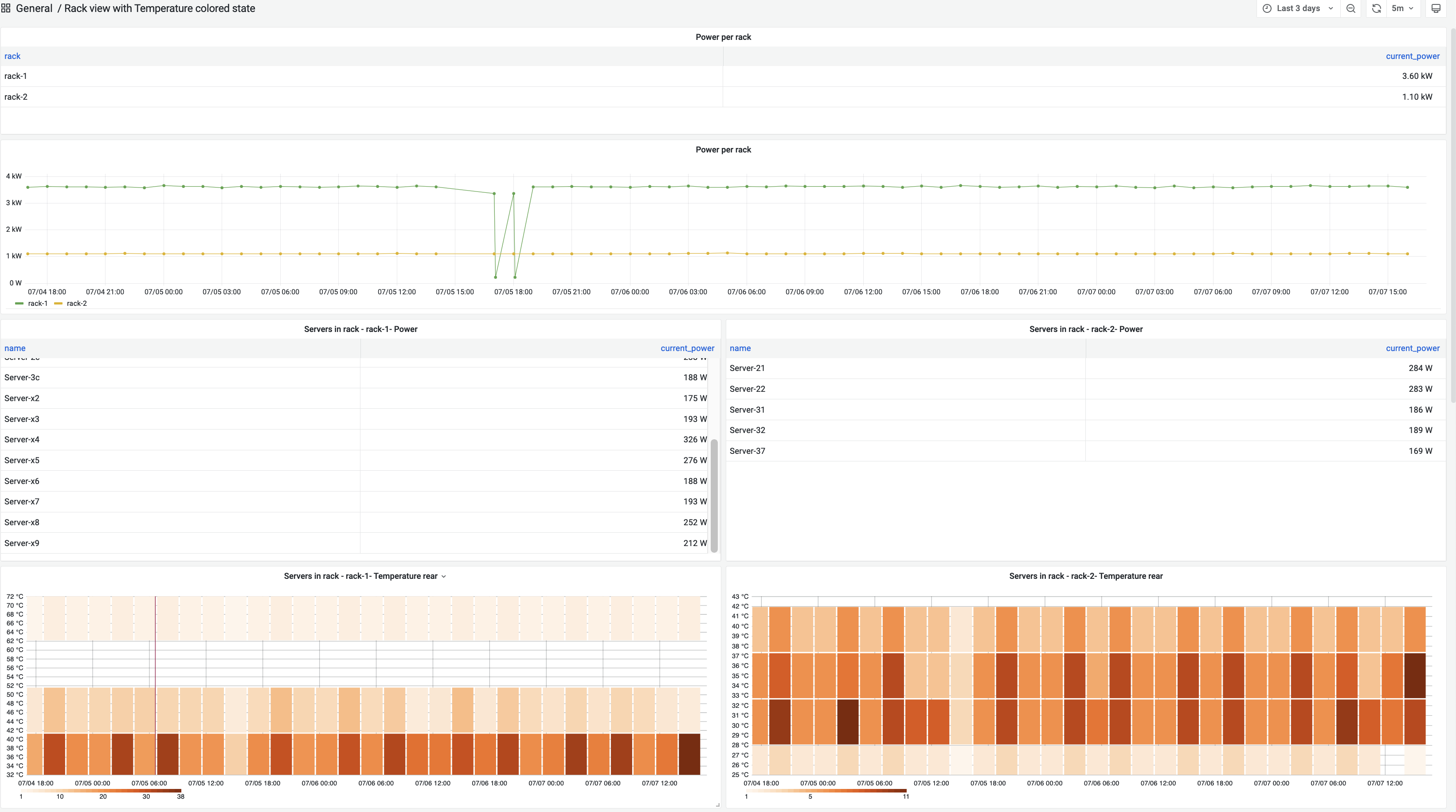The height and width of the screenshot is (812, 1456).
Task: Click the rack-2 heatmap color scale legend
Action: pos(826,791)
